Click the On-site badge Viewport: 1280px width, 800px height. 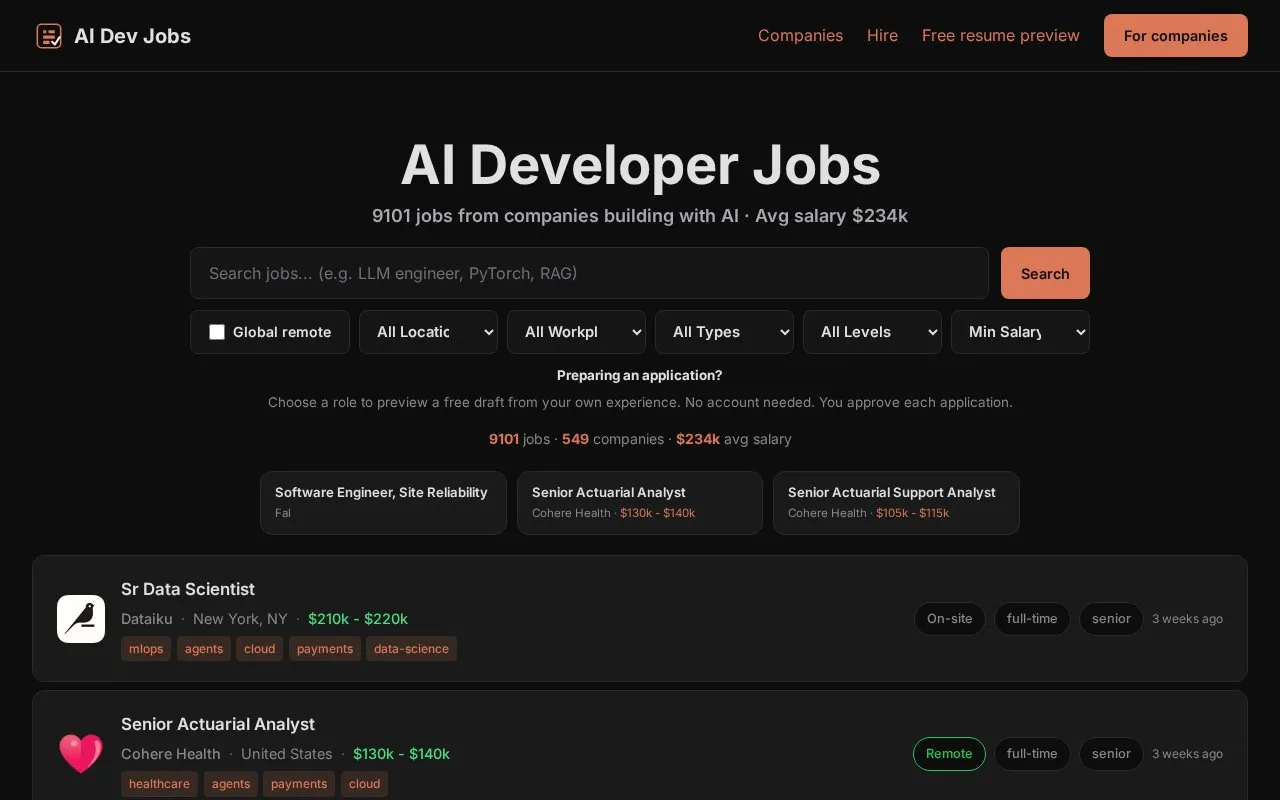(x=950, y=619)
